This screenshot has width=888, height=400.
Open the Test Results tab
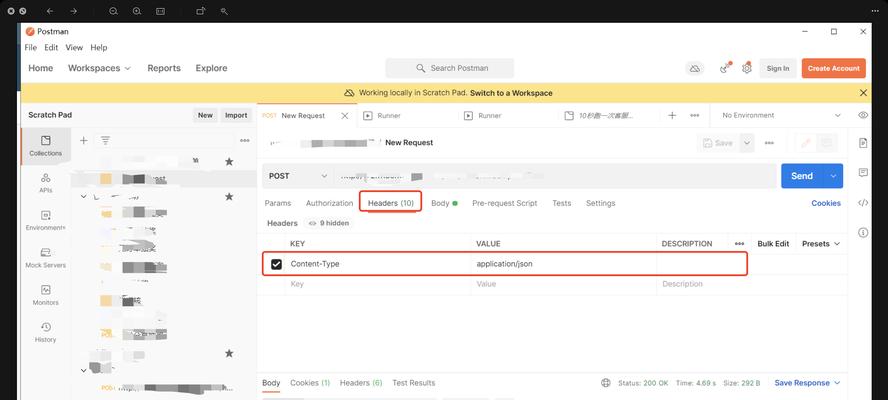pos(413,383)
